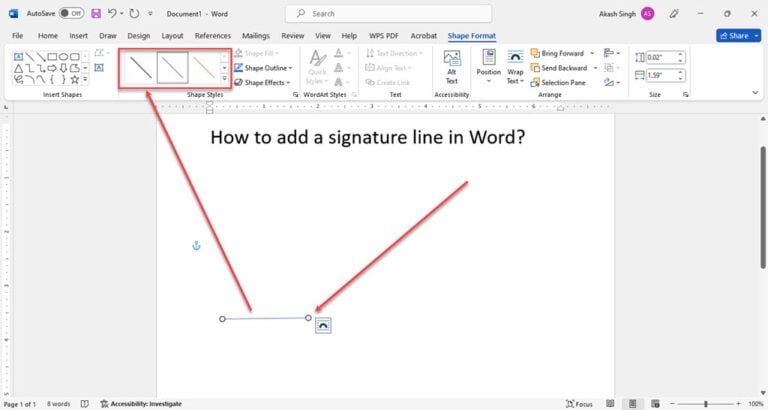Open the Akash Singh account button
768x410 pixels.
[x=626, y=14]
